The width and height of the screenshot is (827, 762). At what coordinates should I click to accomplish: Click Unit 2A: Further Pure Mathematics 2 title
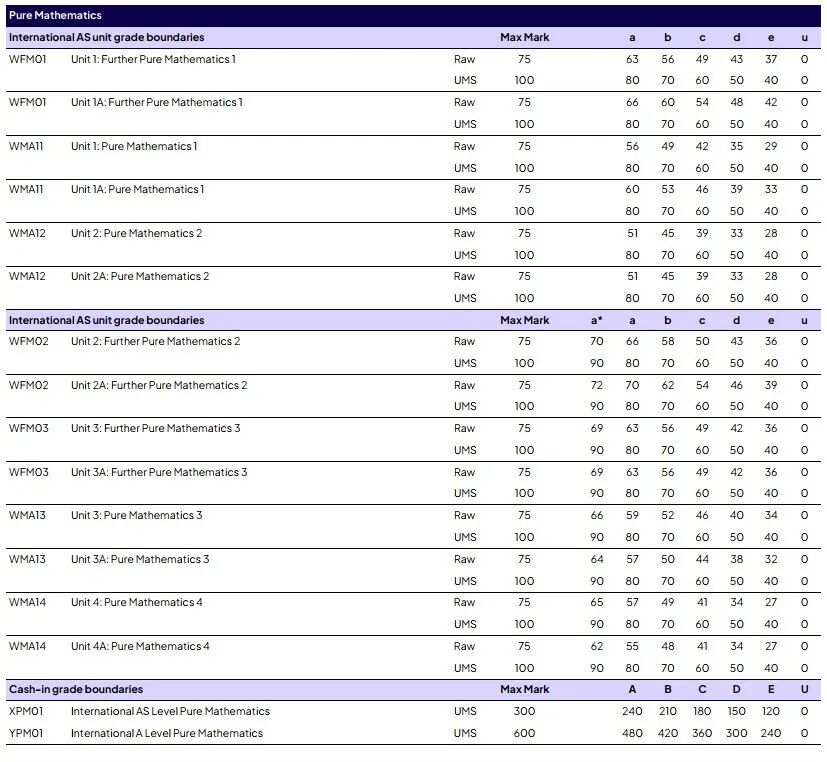coord(159,385)
